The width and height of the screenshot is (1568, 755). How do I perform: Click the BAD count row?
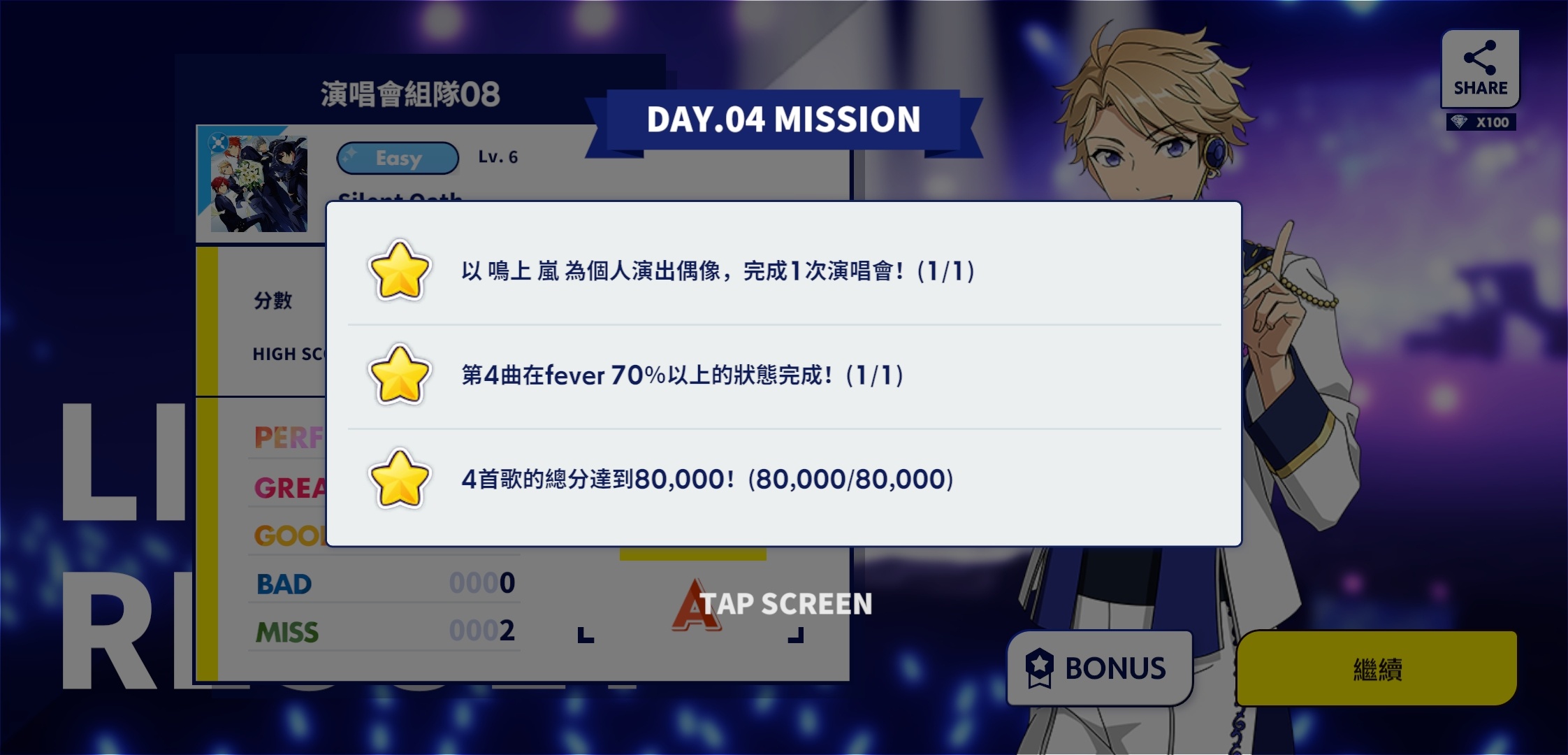pyautogui.click(x=384, y=583)
